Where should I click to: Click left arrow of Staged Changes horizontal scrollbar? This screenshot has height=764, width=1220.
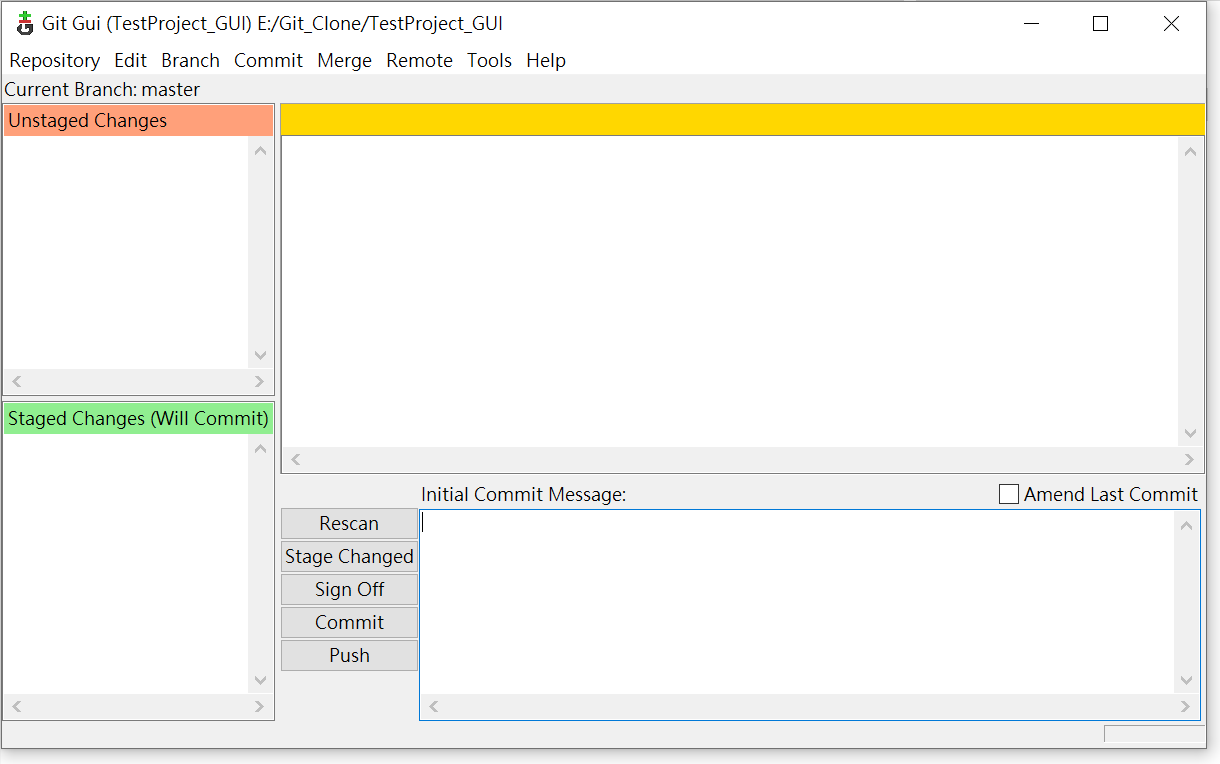click(x=16, y=706)
